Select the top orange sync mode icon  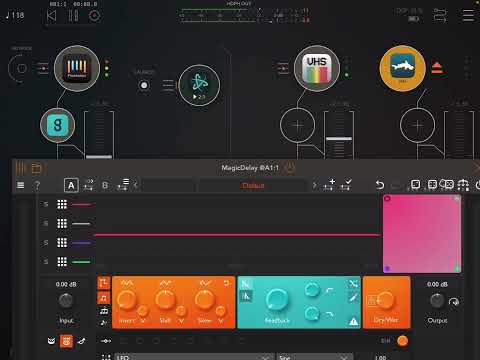point(104,283)
